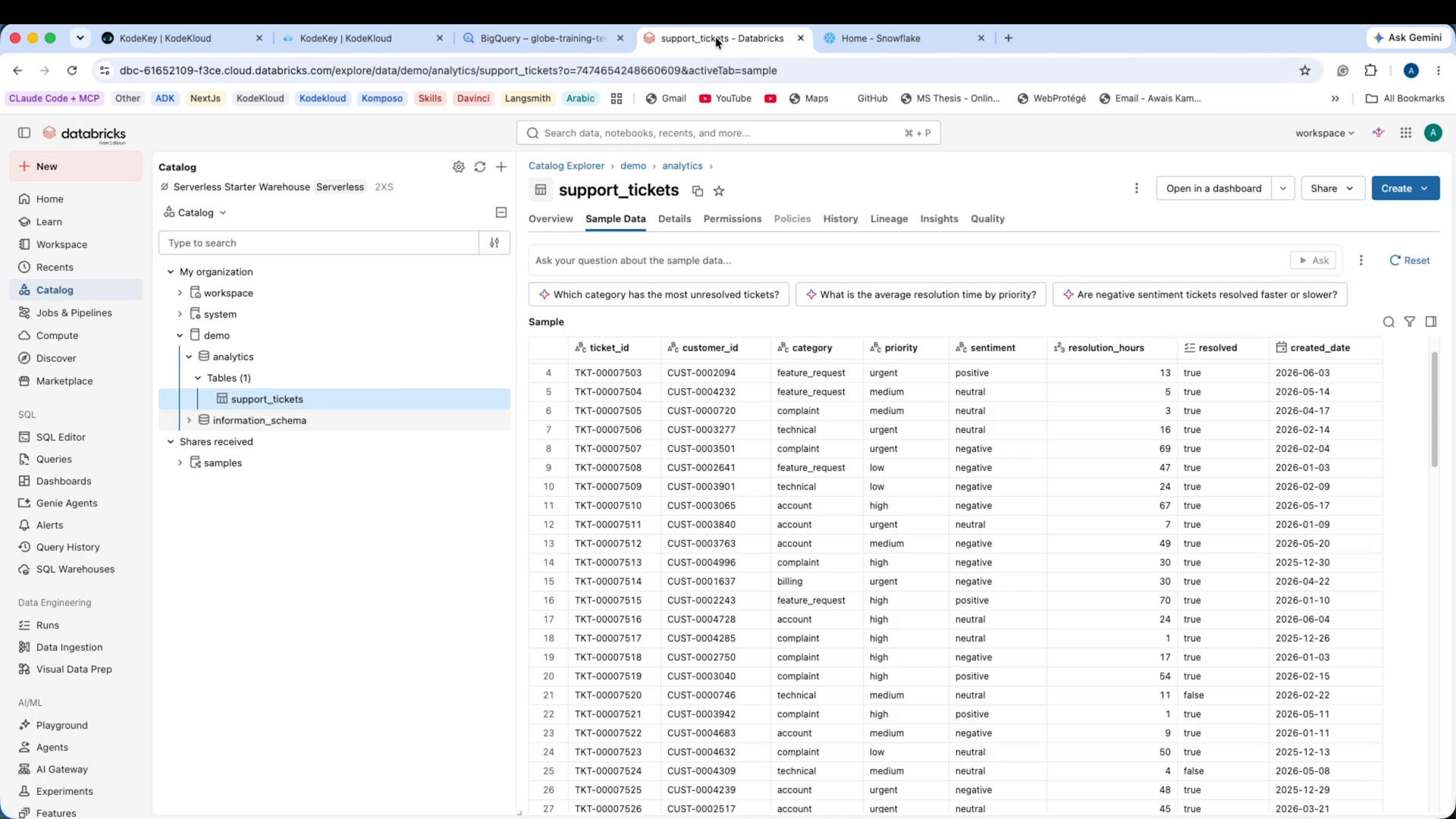Expand the samples share node

click(180, 463)
